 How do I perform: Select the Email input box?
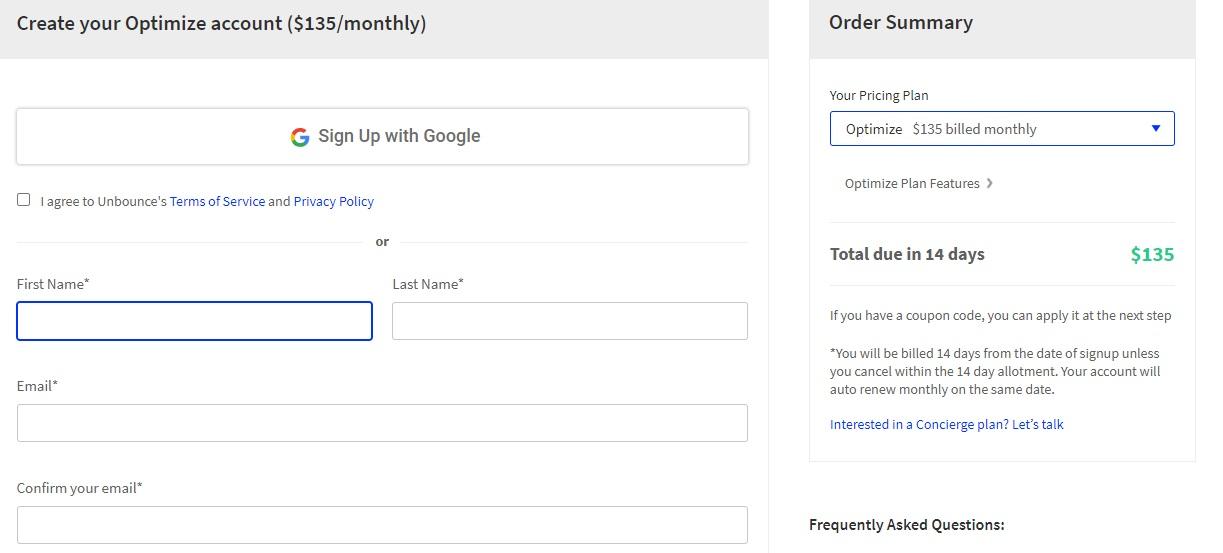[x=382, y=423]
